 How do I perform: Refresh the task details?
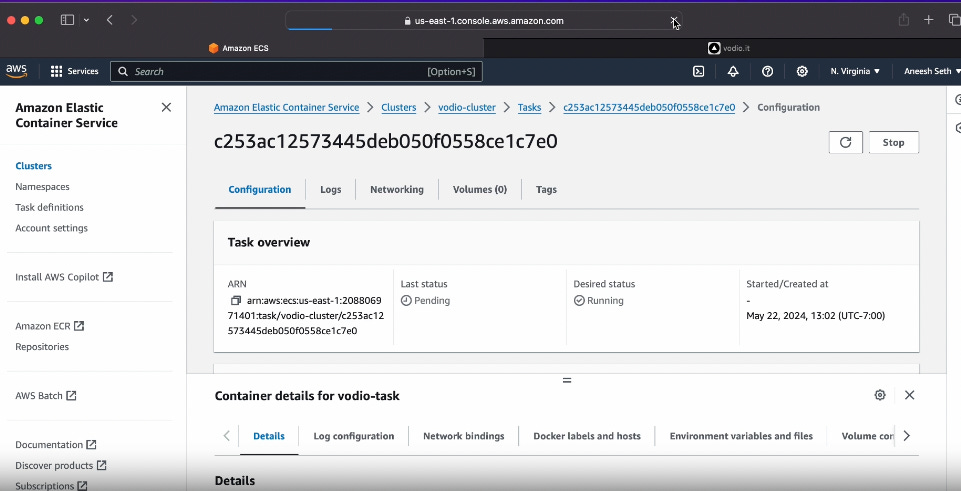[x=846, y=142]
